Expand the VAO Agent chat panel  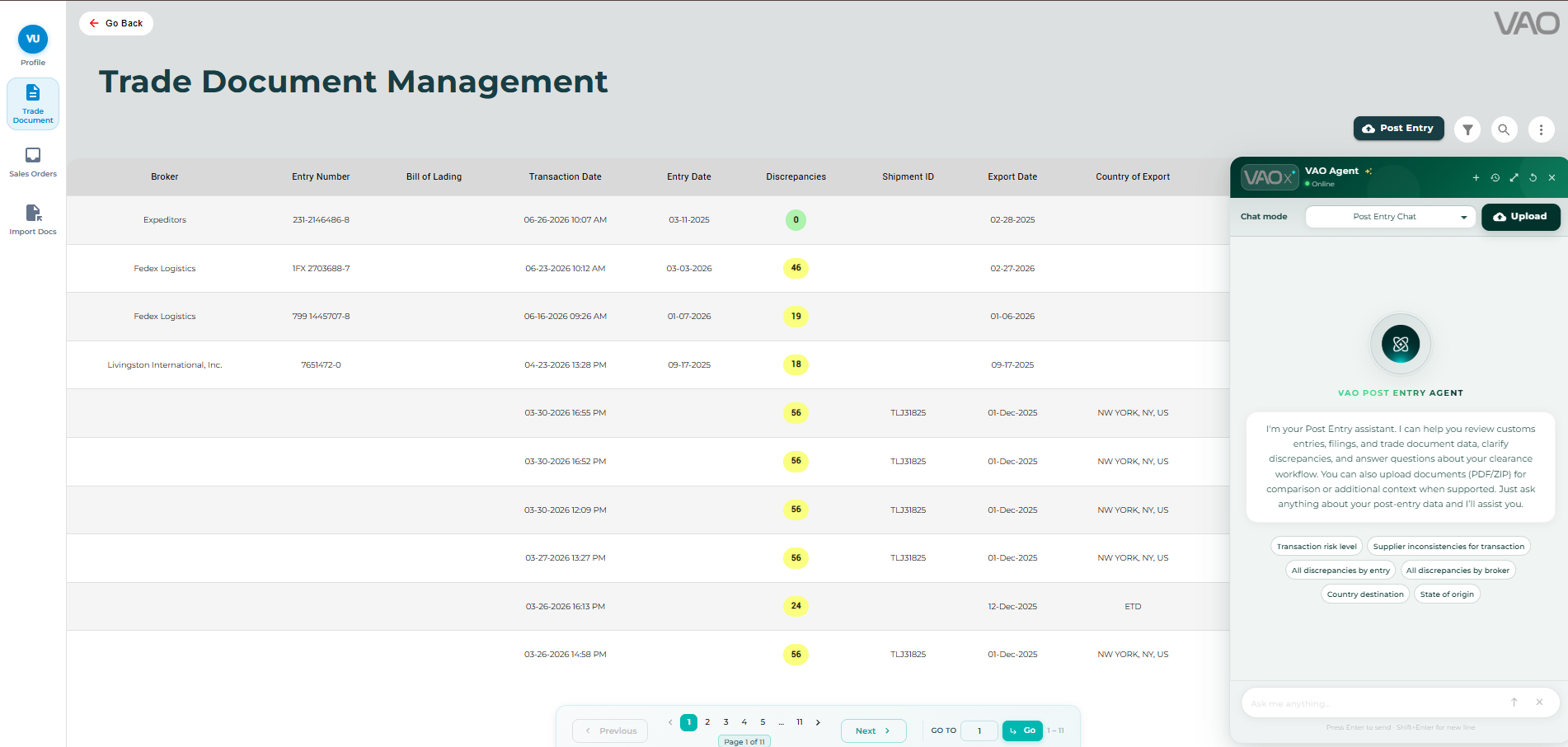[x=1514, y=177]
